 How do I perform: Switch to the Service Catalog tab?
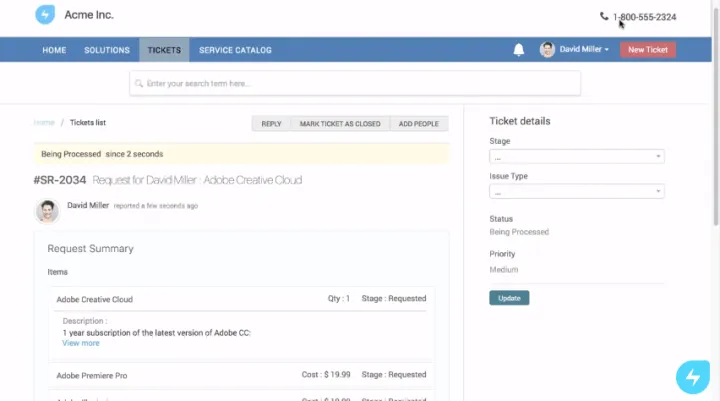coord(235,50)
